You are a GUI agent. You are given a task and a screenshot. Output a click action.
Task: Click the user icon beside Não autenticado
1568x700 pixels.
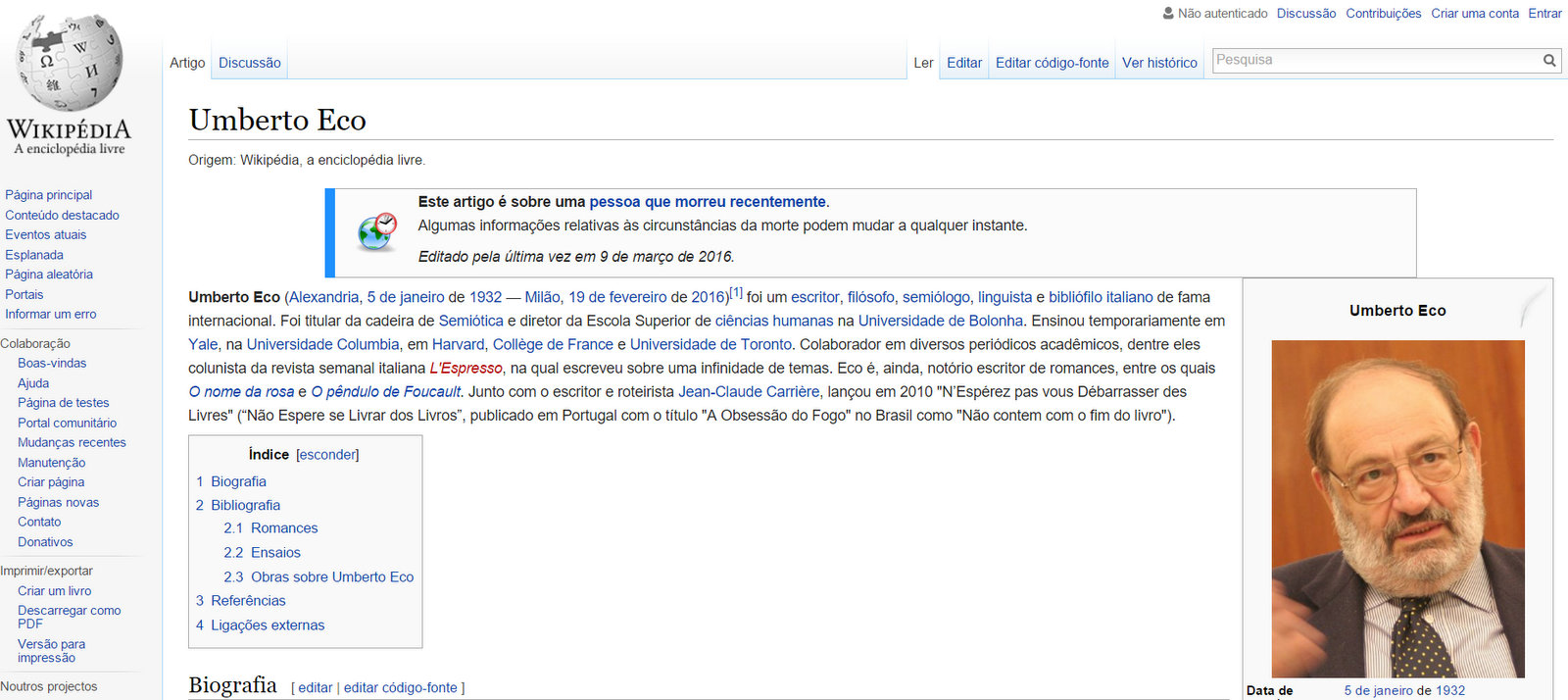pyautogui.click(x=1168, y=14)
